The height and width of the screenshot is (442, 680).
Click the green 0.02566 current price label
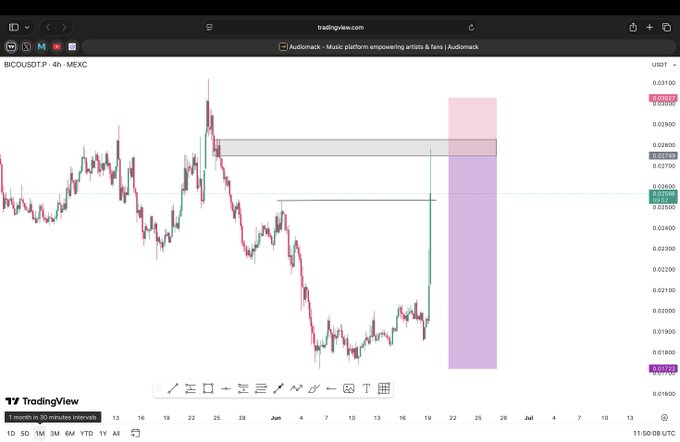point(663,196)
